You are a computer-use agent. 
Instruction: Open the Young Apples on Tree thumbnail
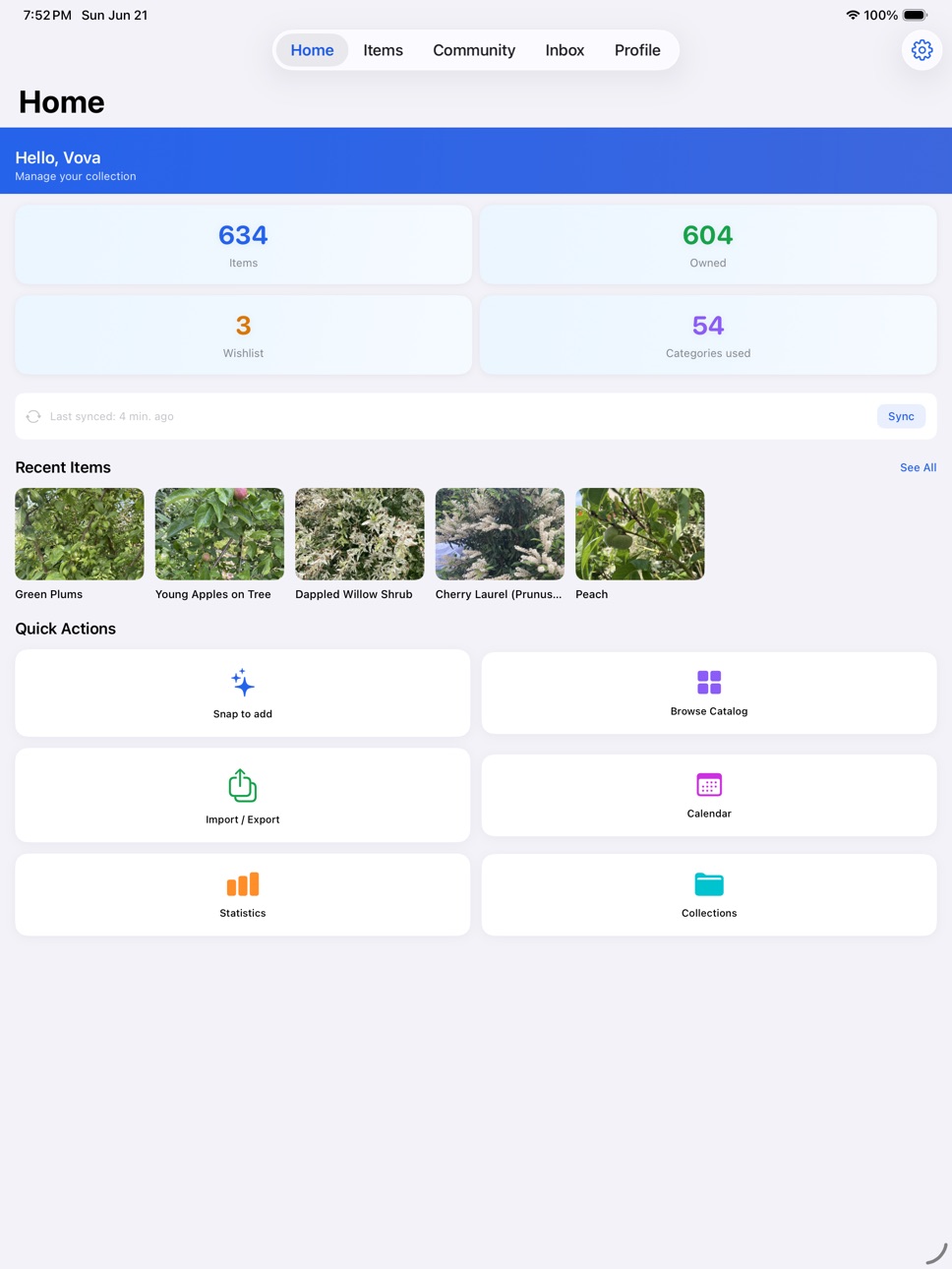pyautogui.click(x=219, y=534)
